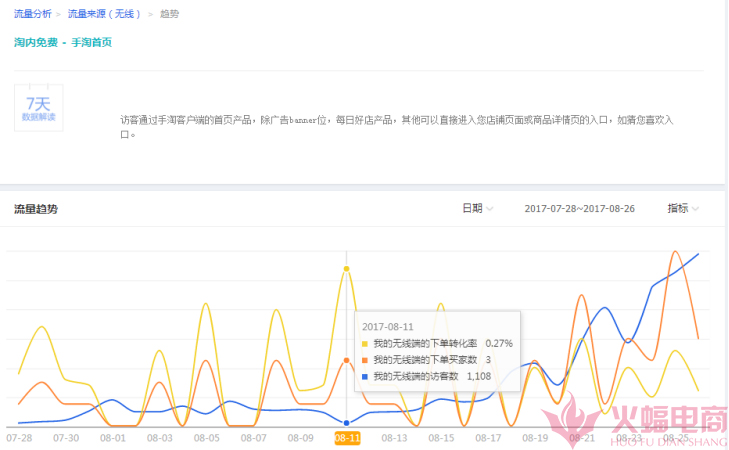
Task: Click the orange data point on 08-11
Action: click(346, 360)
